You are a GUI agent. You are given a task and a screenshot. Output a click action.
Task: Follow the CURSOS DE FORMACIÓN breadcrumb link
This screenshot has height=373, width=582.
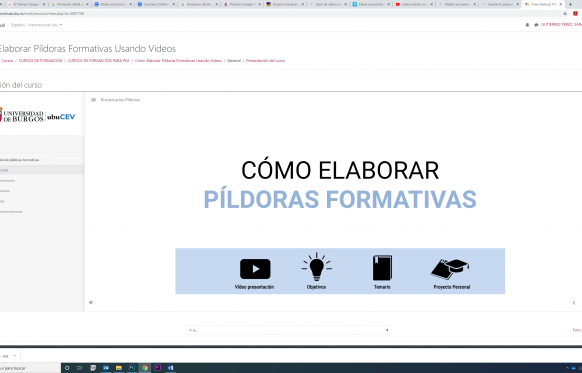pos(40,60)
